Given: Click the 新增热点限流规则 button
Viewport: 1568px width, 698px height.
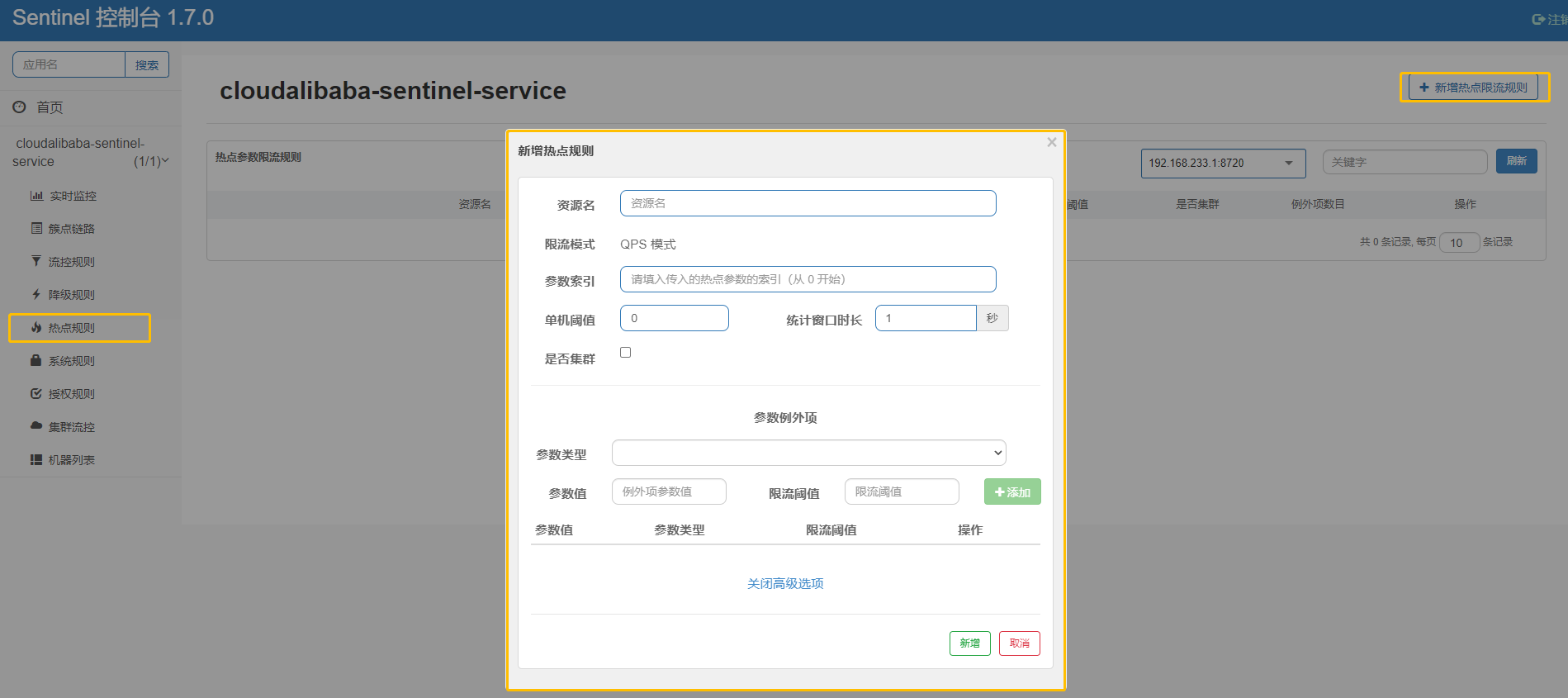Looking at the screenshot, I should point(1474,87).
